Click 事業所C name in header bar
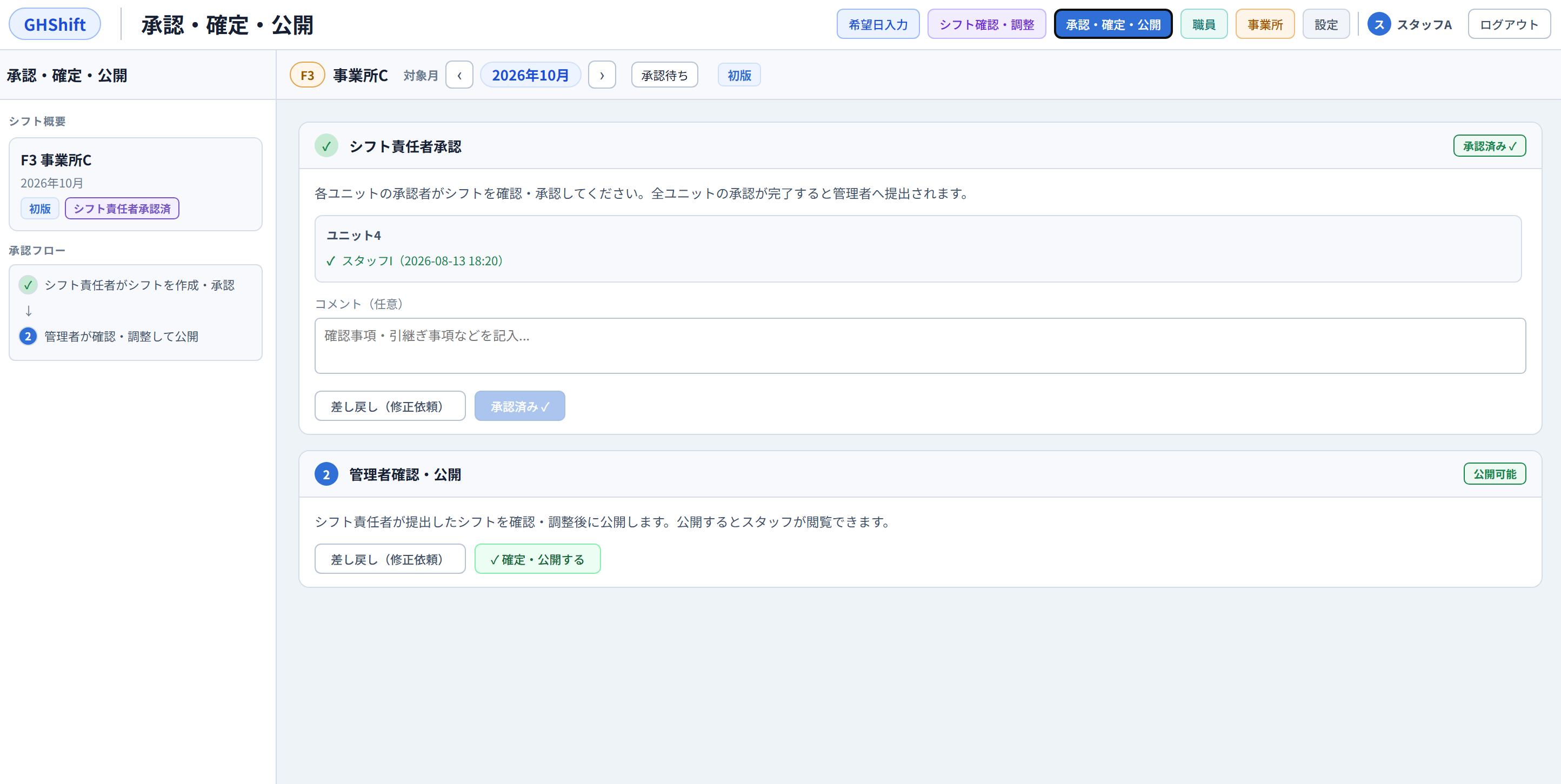Screen dimensions: 1561x784 point(360,75)
